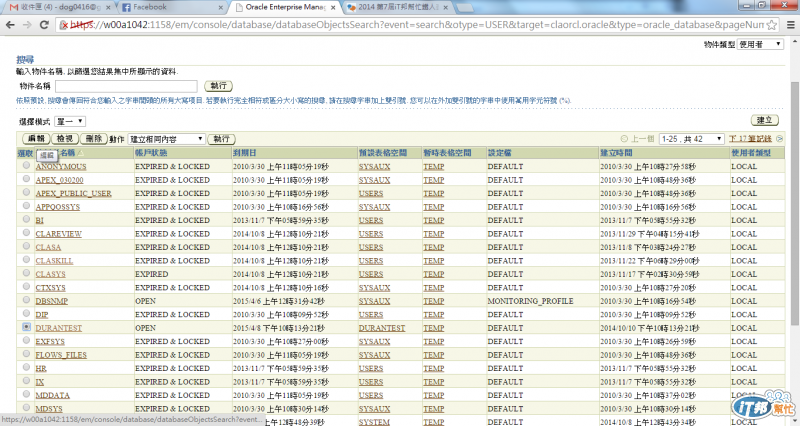
Task: Select the Oracle Enterprise Manager tab
Action: (x=285, y=7)
